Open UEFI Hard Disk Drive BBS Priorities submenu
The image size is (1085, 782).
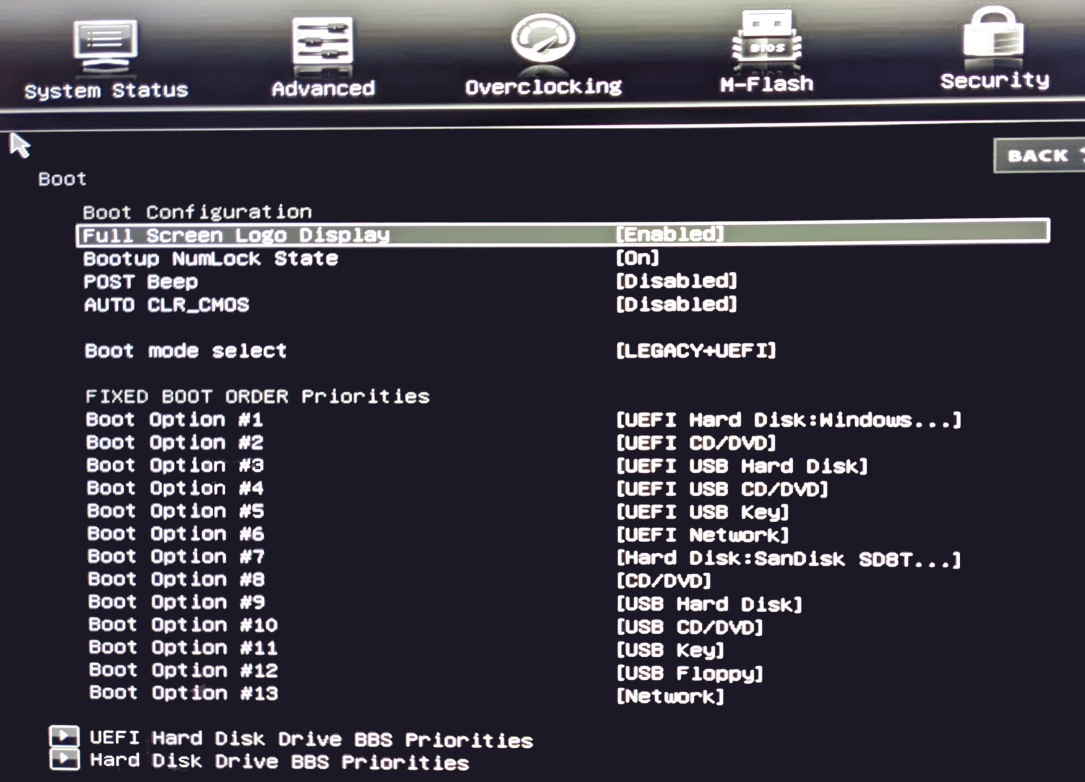pos(311,739)
